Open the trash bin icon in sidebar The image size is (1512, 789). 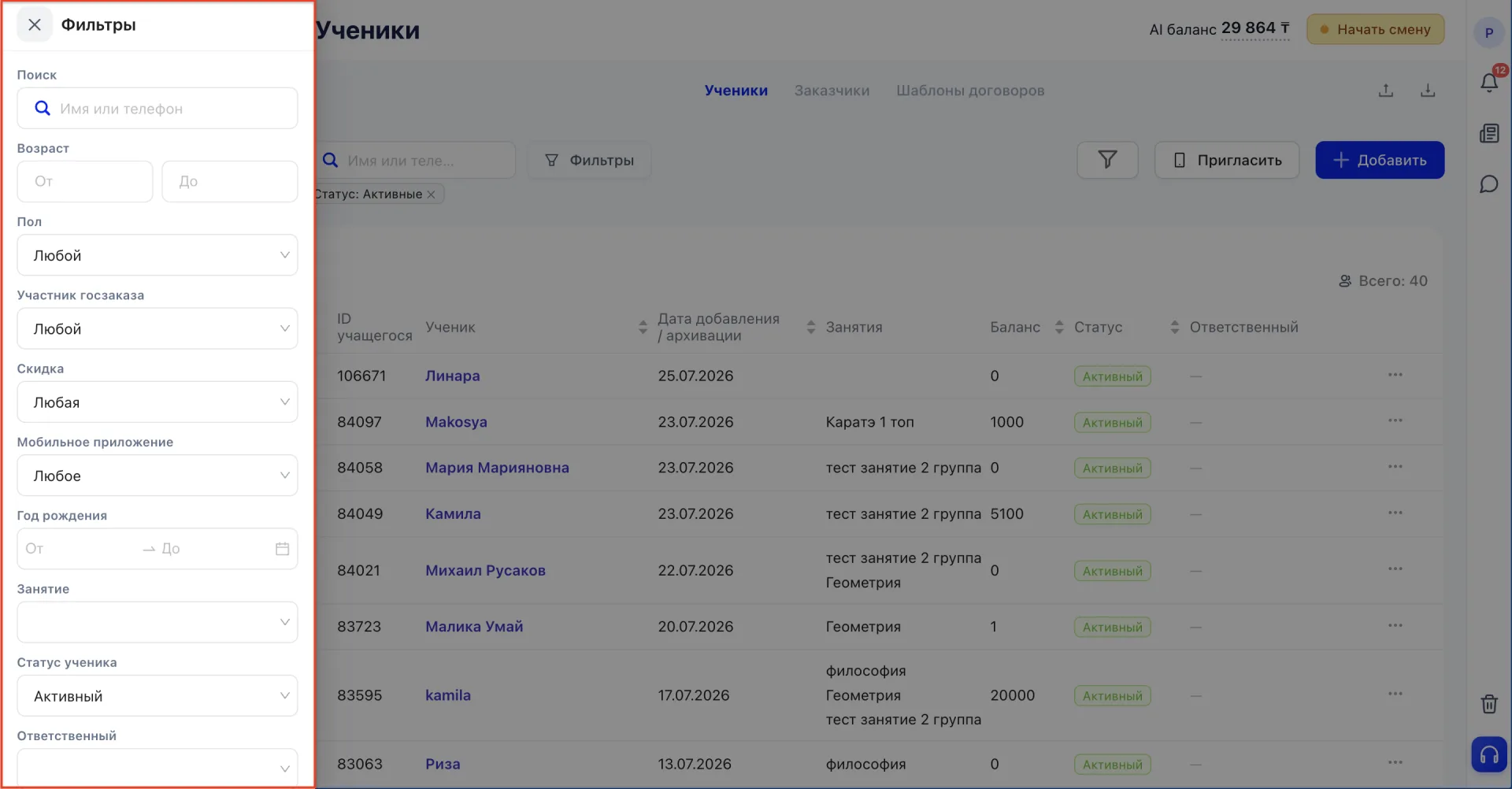click(x=1489, y=703)
